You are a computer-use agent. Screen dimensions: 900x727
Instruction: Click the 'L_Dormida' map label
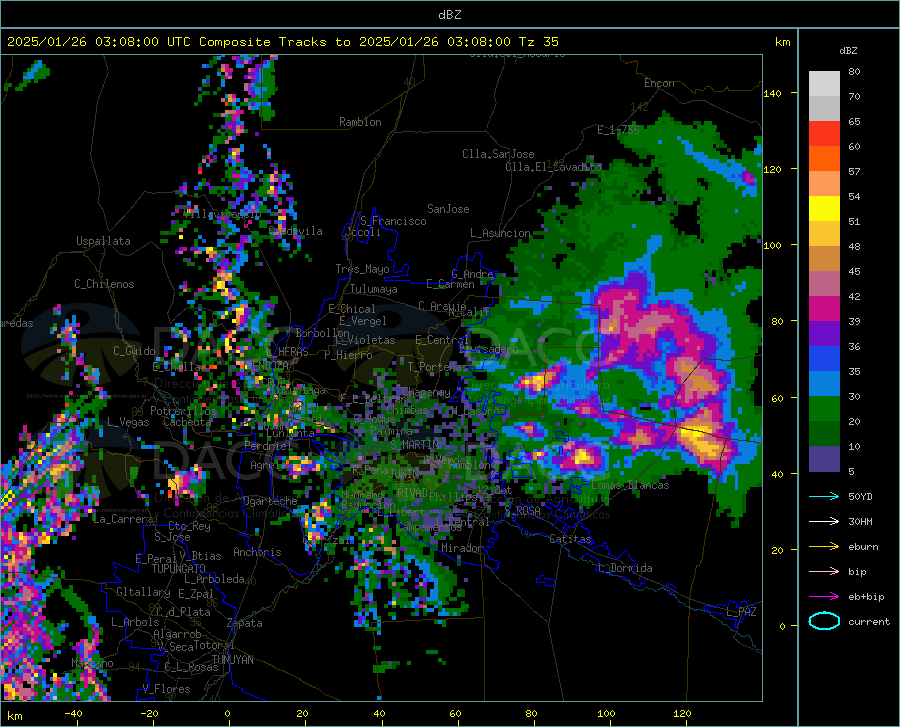(x=625, y=568)
